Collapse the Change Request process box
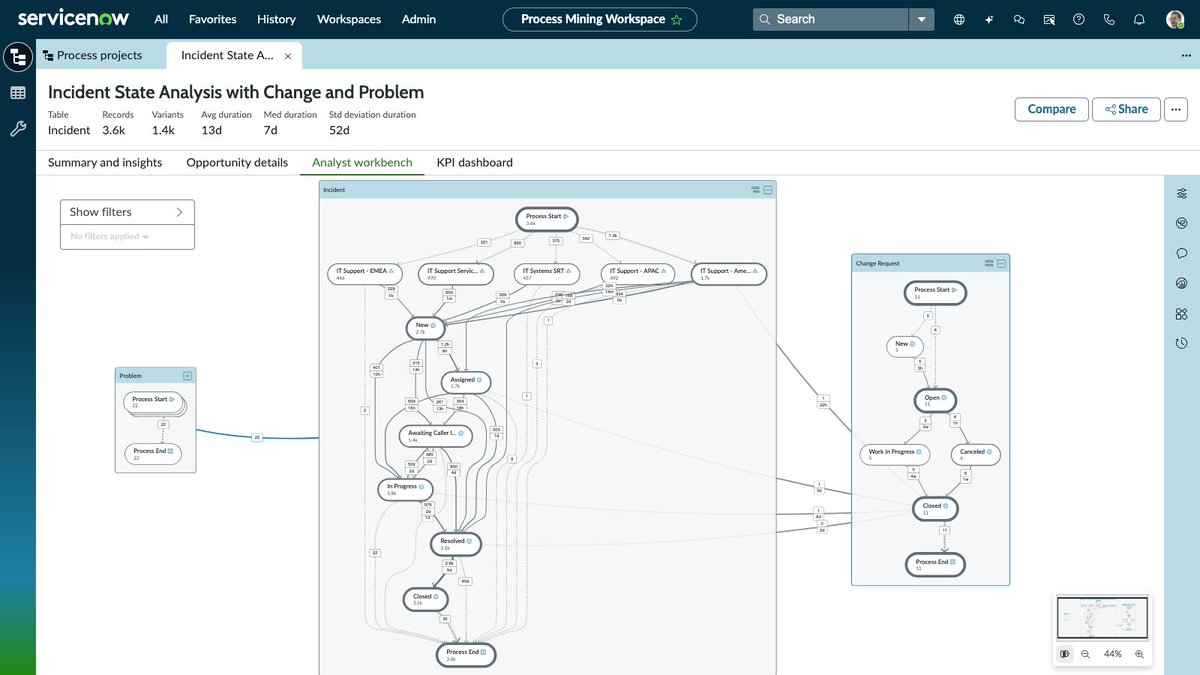Image resolution: width=1200 pixels, height=675 pixels. pos(1002,263)
